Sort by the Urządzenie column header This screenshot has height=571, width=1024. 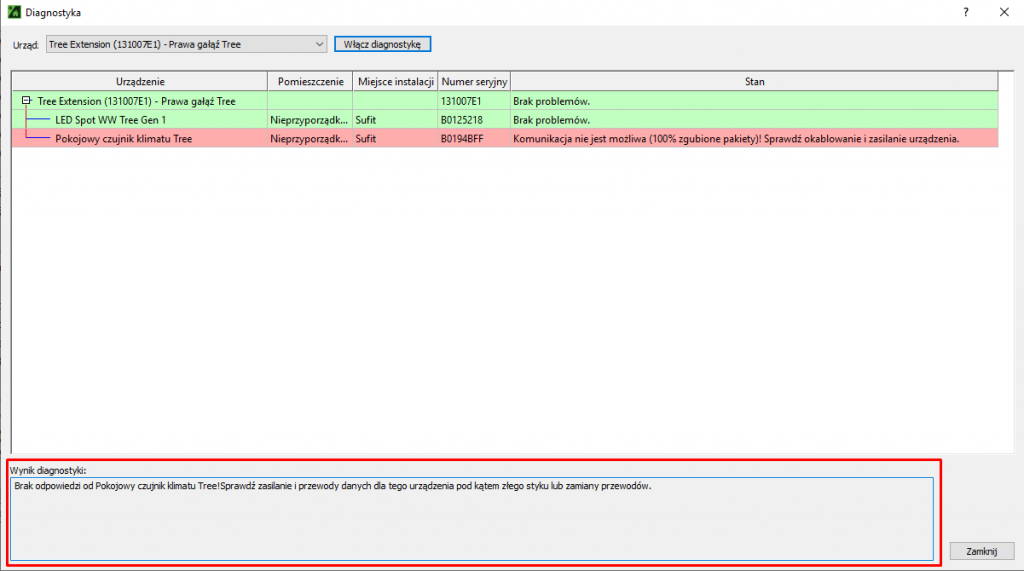pos(140,81)
